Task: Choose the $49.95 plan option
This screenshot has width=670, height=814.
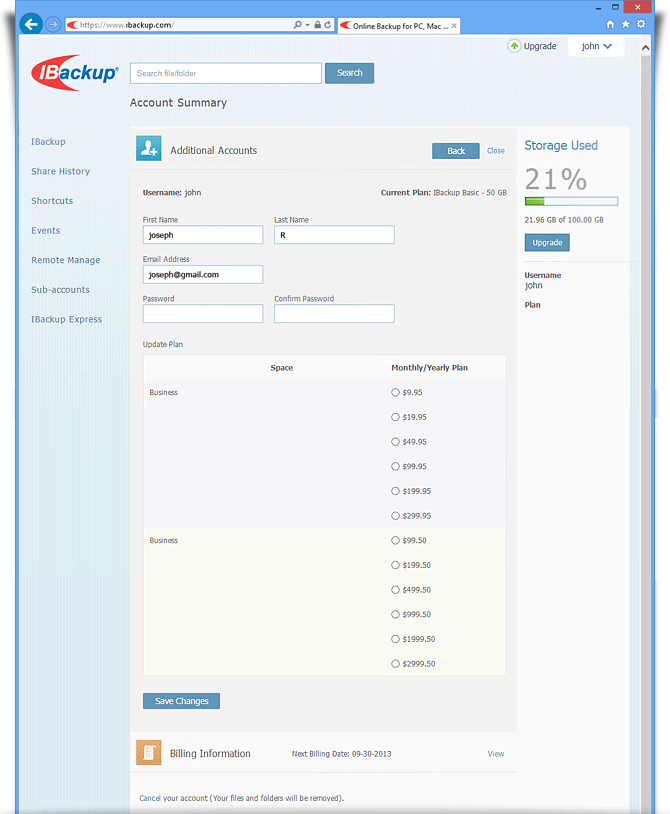Action: [x=395, y=442]
